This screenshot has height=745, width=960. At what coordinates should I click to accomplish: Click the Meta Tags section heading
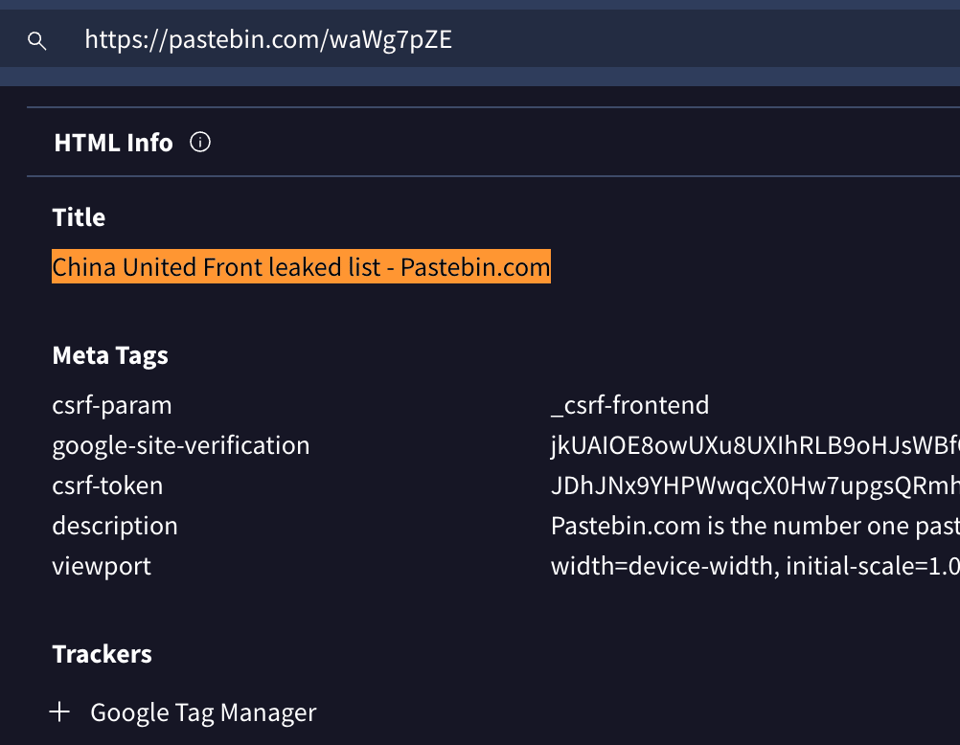[110, 355]
